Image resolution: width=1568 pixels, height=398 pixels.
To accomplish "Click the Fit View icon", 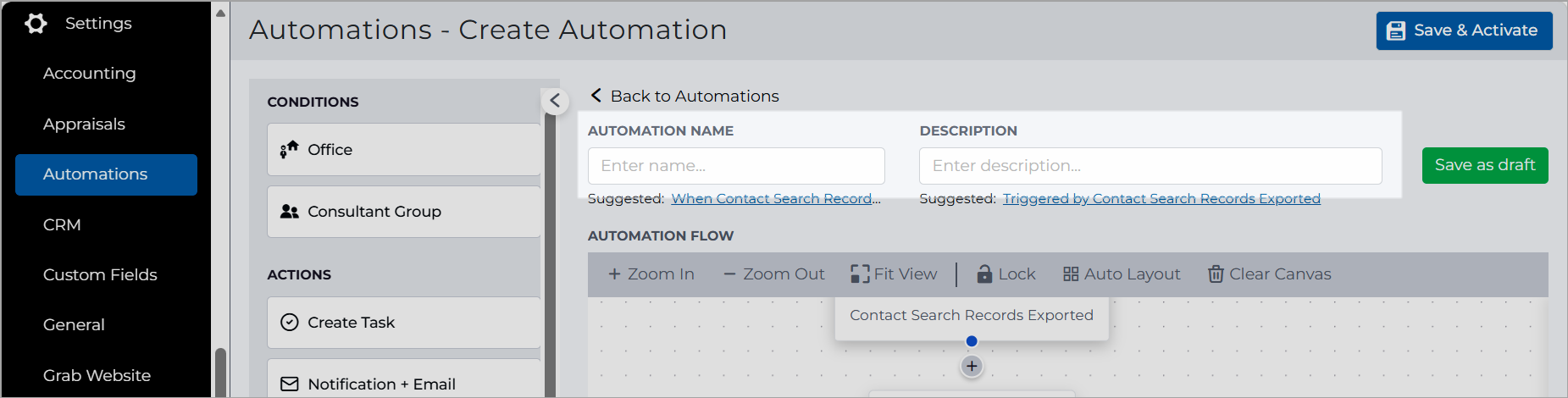I will coord(860,274).
